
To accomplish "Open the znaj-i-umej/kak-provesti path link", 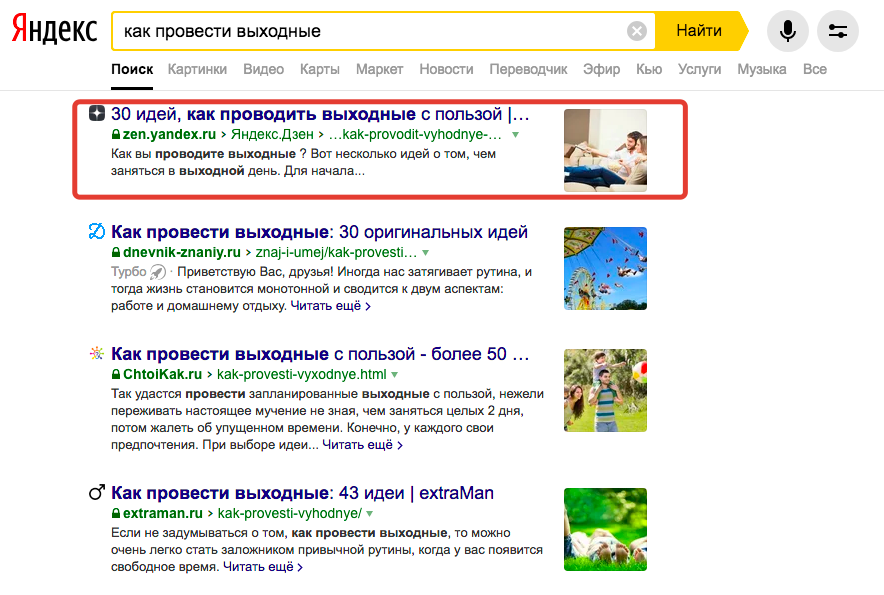I will click(x=337, y=252).
